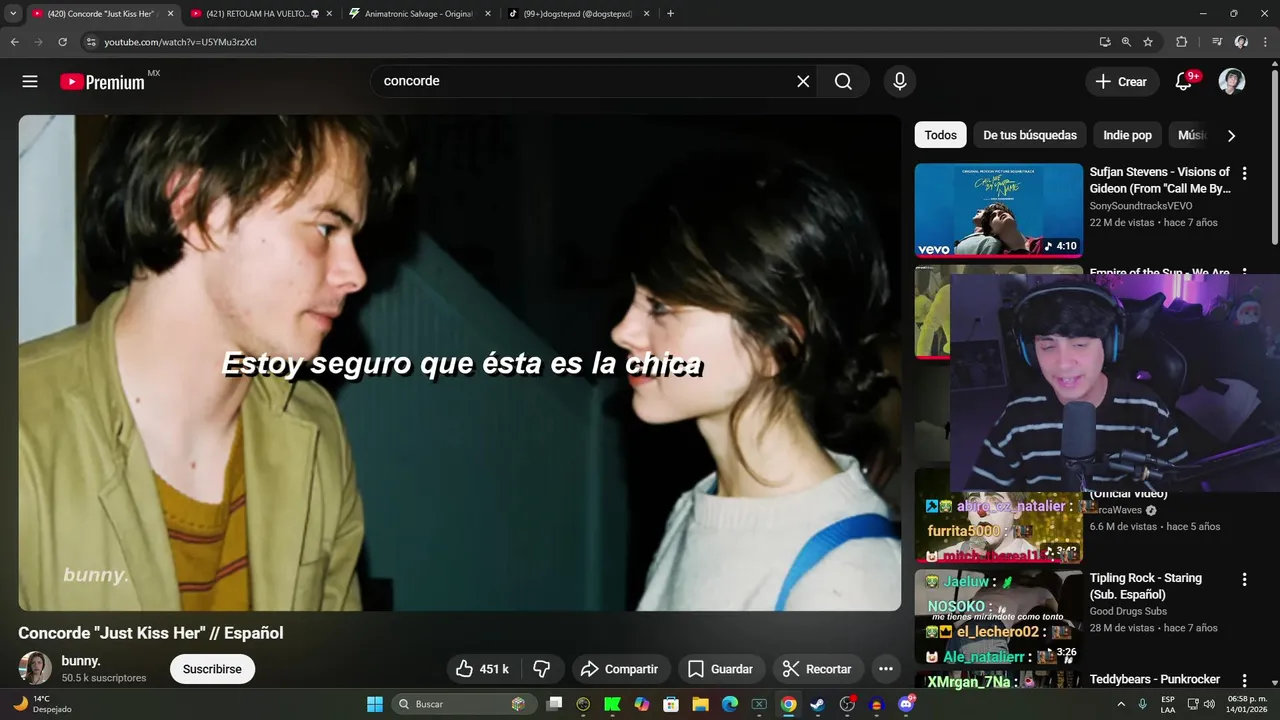Run search with the magnifier button

pyautogui.click(x=844, y=82)
